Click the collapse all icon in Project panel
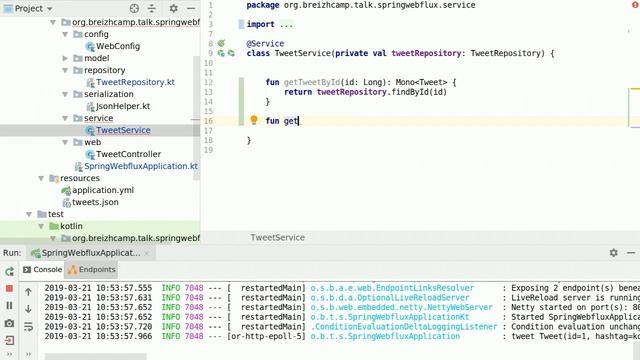Image resolution: width=640 pixels, height=360 pixels. point(152,8)
